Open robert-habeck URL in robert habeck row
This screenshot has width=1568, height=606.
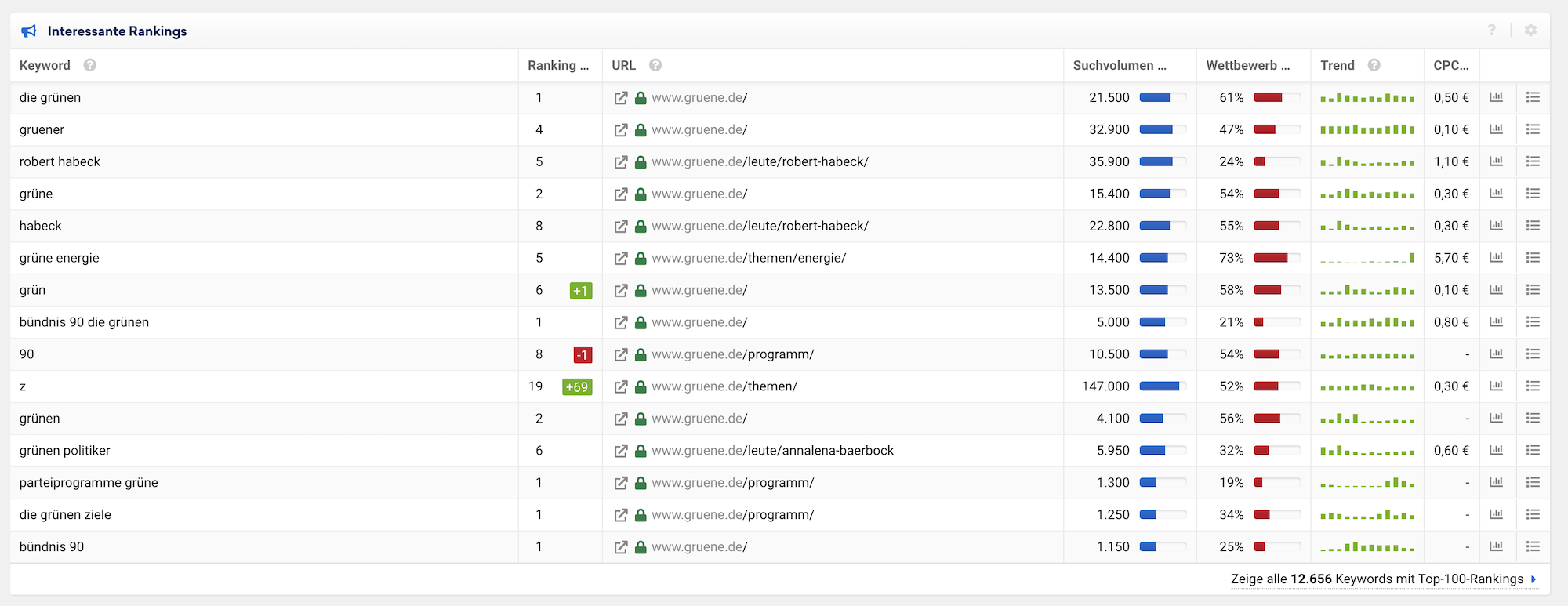click(x=760, y=162)
